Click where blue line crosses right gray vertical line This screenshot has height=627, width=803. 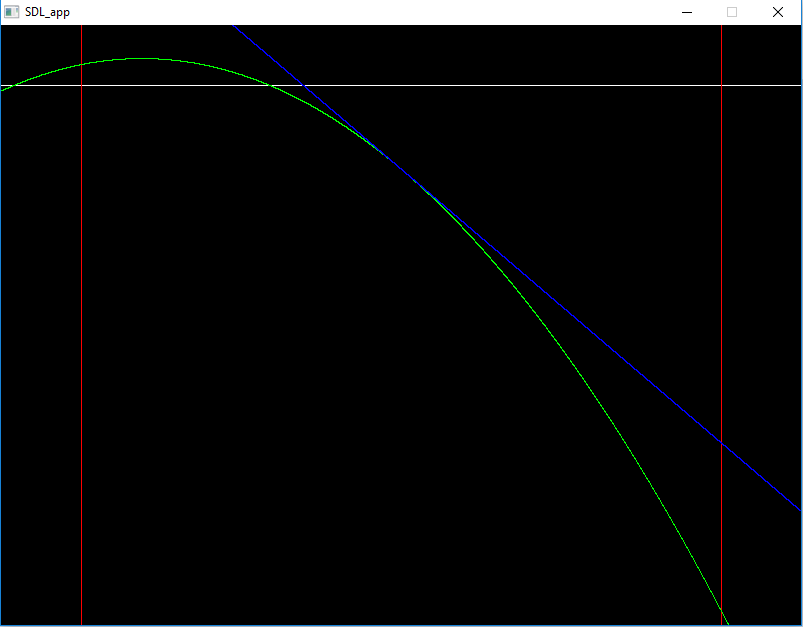point(721,443)
